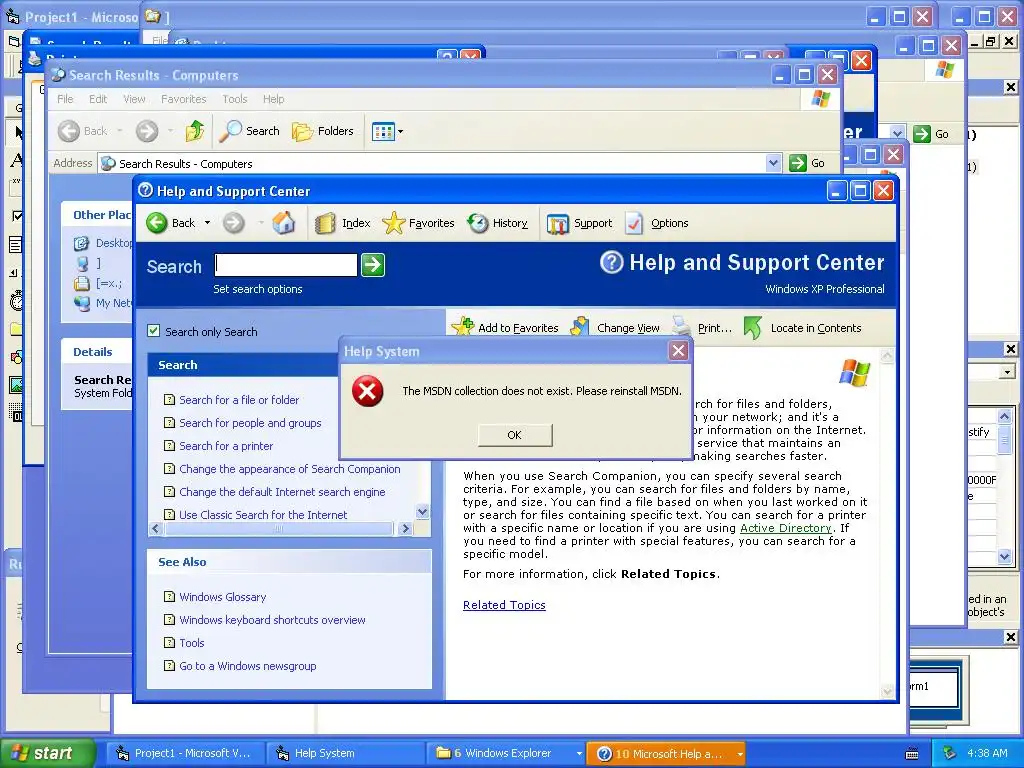Click Up folder icon in Search Results
The height and width of the screenshot is (768, 1024).
[x=195, y=131]
